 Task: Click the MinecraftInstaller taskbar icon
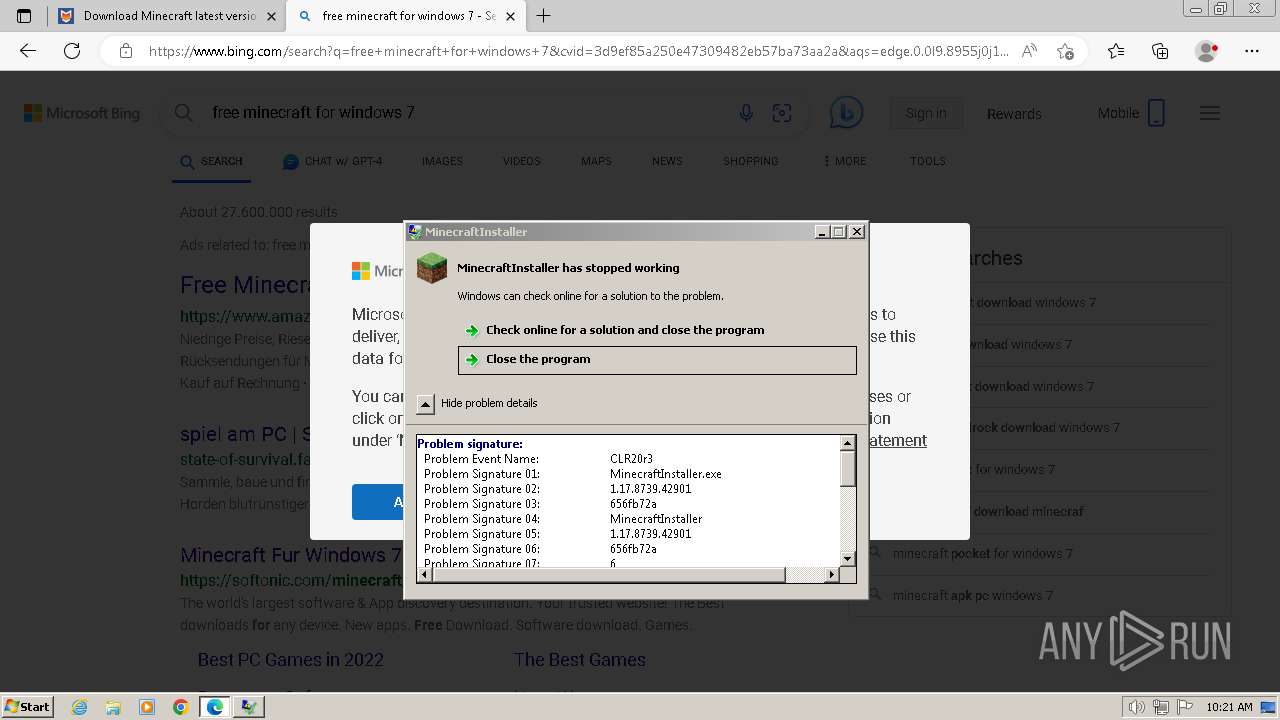(249, 707)
